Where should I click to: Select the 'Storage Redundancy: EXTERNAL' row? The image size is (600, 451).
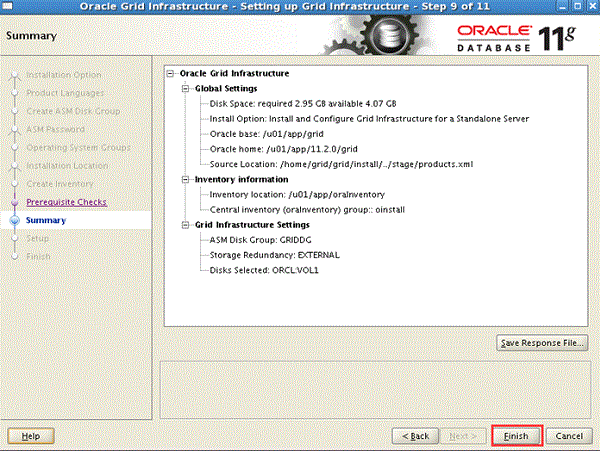(274, 255)
